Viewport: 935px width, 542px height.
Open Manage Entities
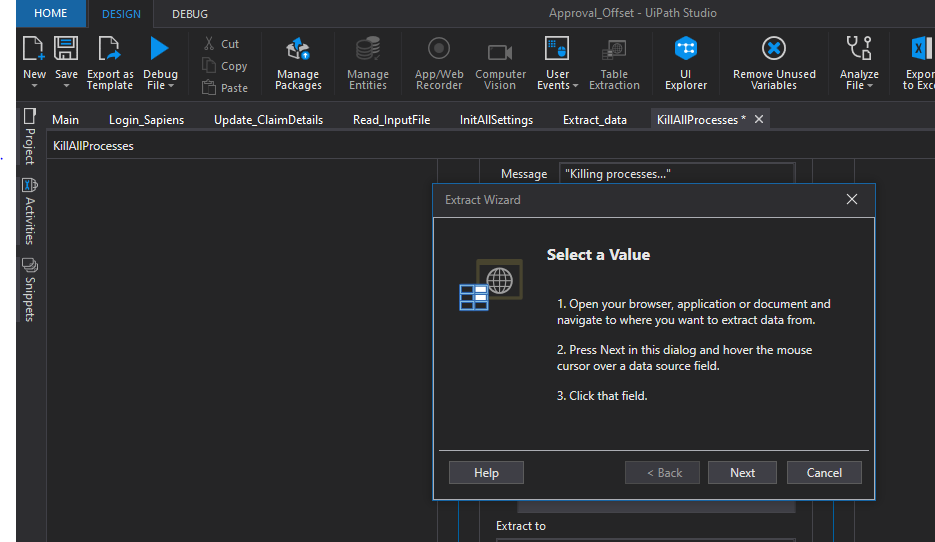click(368, 63)
